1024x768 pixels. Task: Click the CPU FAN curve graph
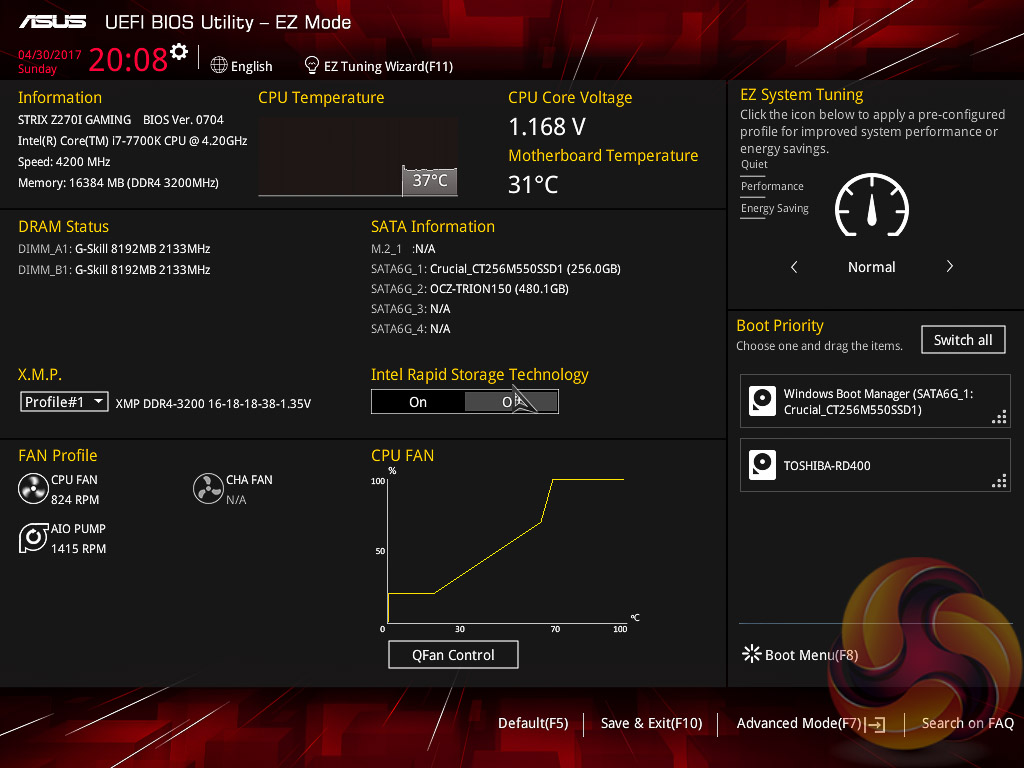point(506,552)
